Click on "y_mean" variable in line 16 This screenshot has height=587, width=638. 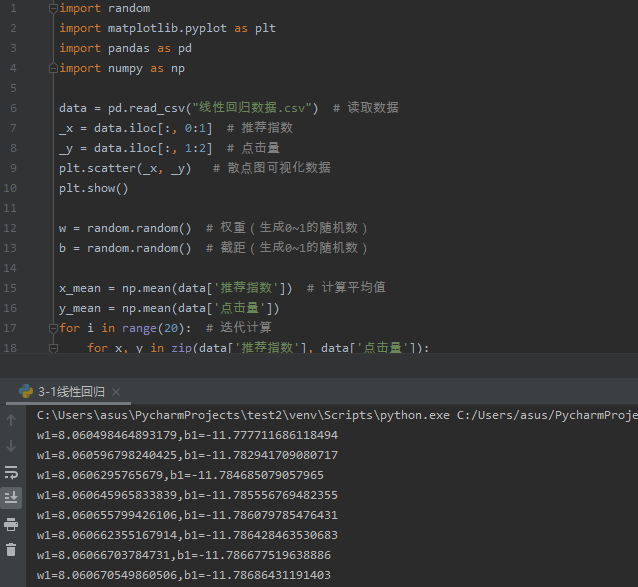(x=80, y=308)
